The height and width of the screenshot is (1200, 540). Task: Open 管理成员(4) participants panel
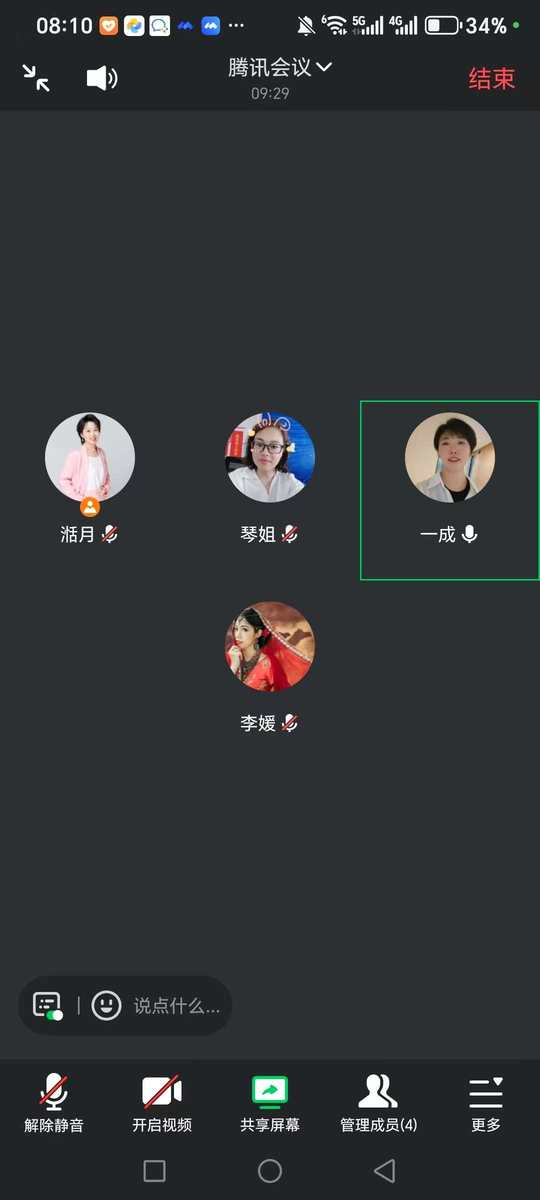pyautogui.click(x=378, y=1104)
